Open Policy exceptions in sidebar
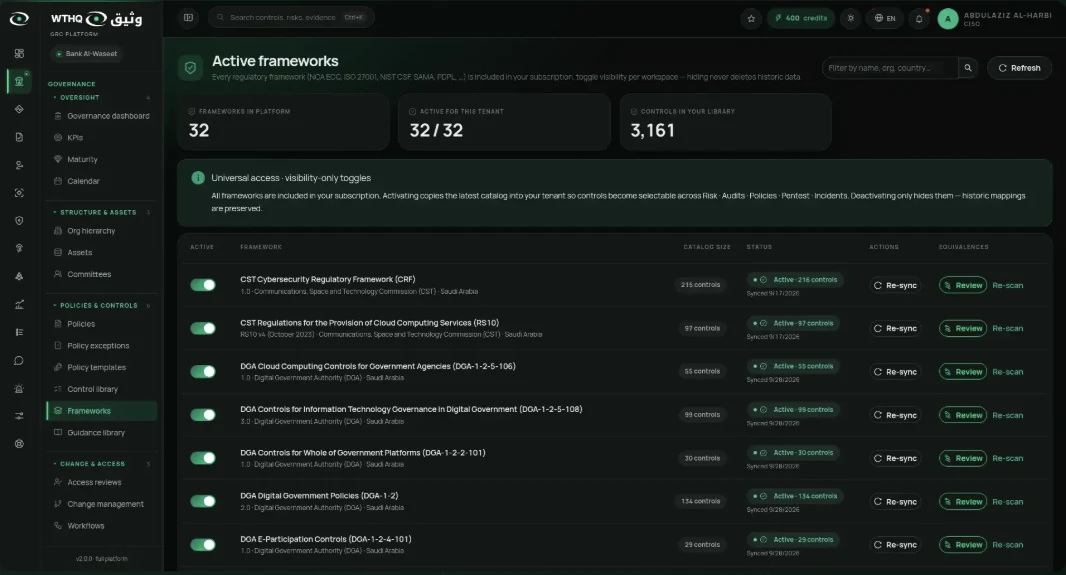 tap(102, 345)
